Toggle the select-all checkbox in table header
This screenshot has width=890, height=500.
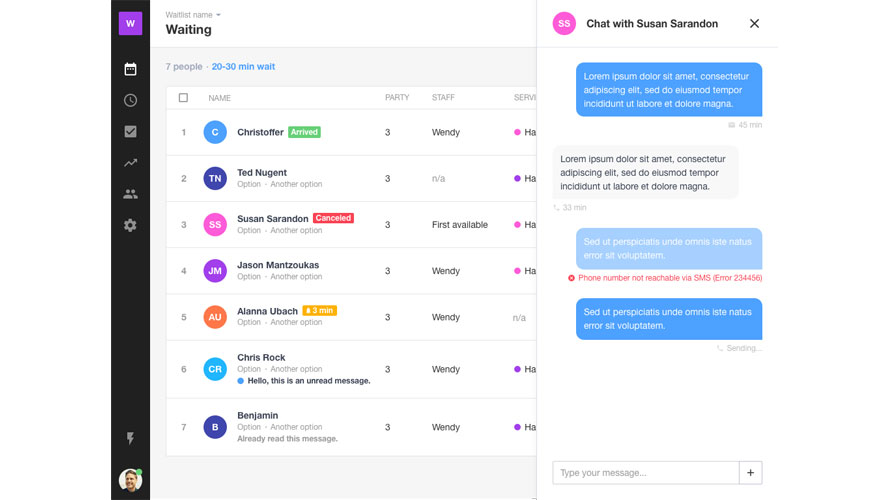(x=183, y=98)
